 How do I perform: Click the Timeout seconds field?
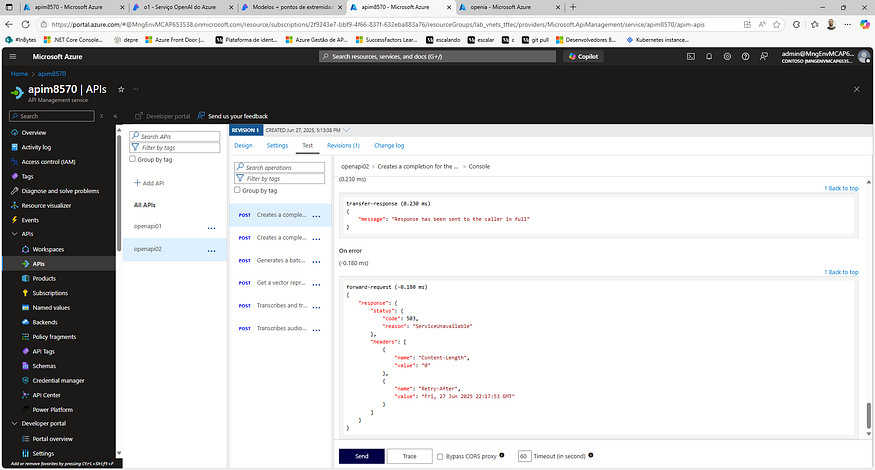(x=524, y=456)
